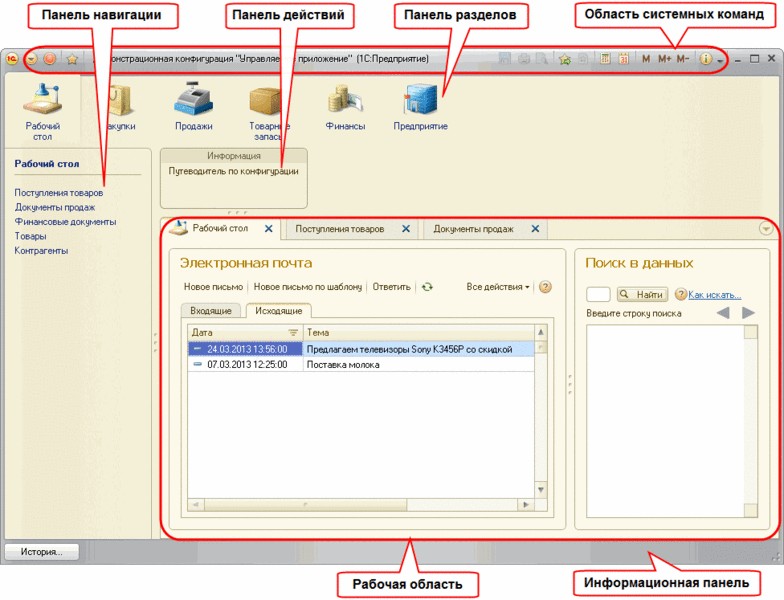Open help icon next to Все действия
The width and height of the screenshot is (784, 600).
(x=546, y=287)
